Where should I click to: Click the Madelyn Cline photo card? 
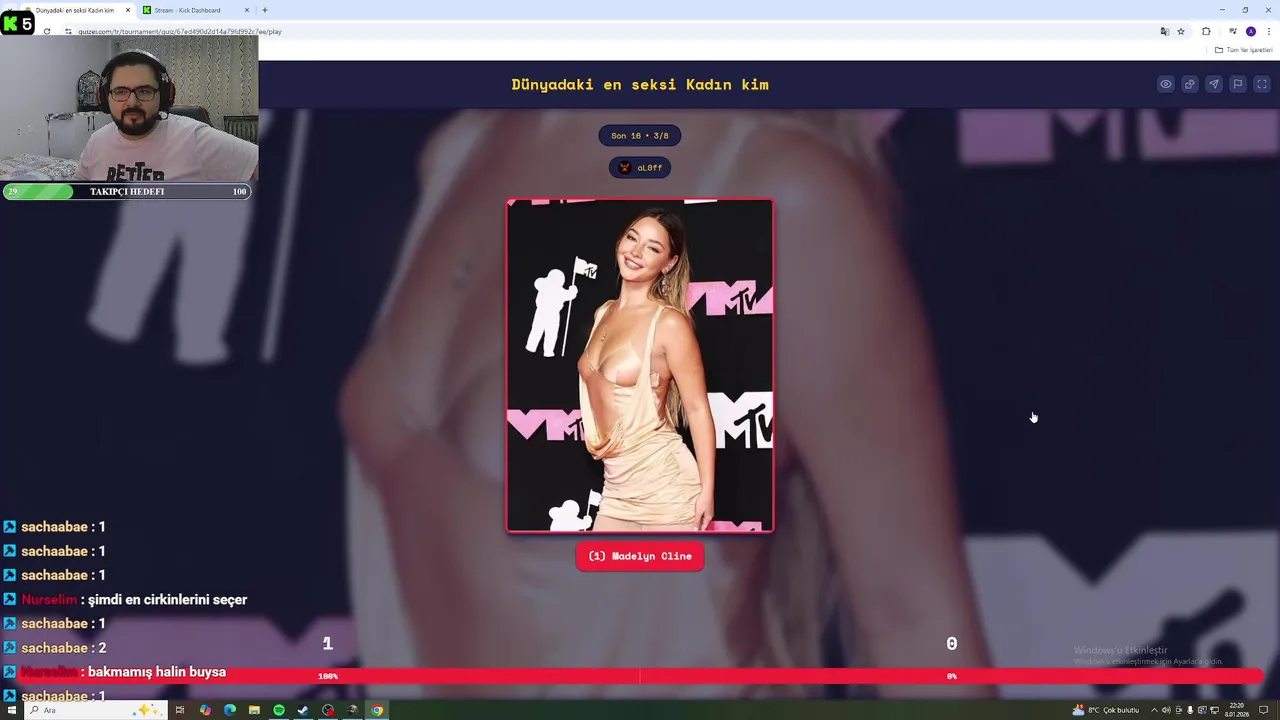tap(640, 366)
